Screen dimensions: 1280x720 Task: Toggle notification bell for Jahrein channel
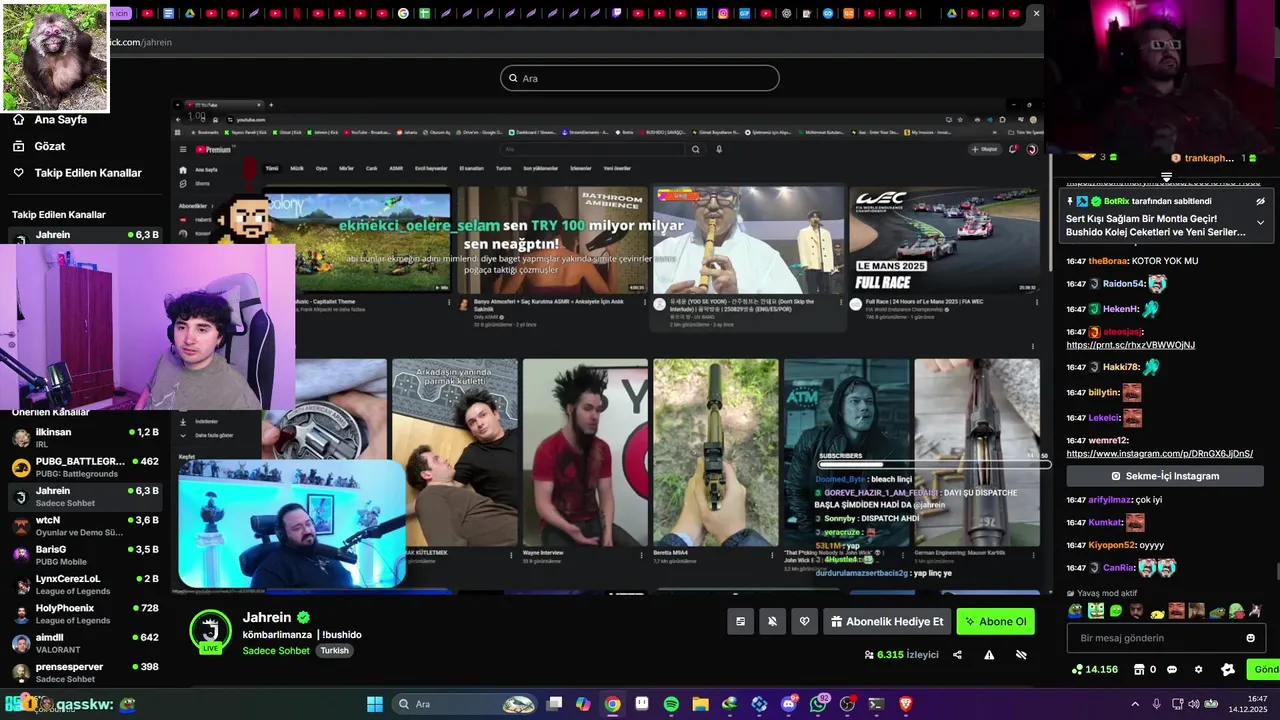pos(772,622)
